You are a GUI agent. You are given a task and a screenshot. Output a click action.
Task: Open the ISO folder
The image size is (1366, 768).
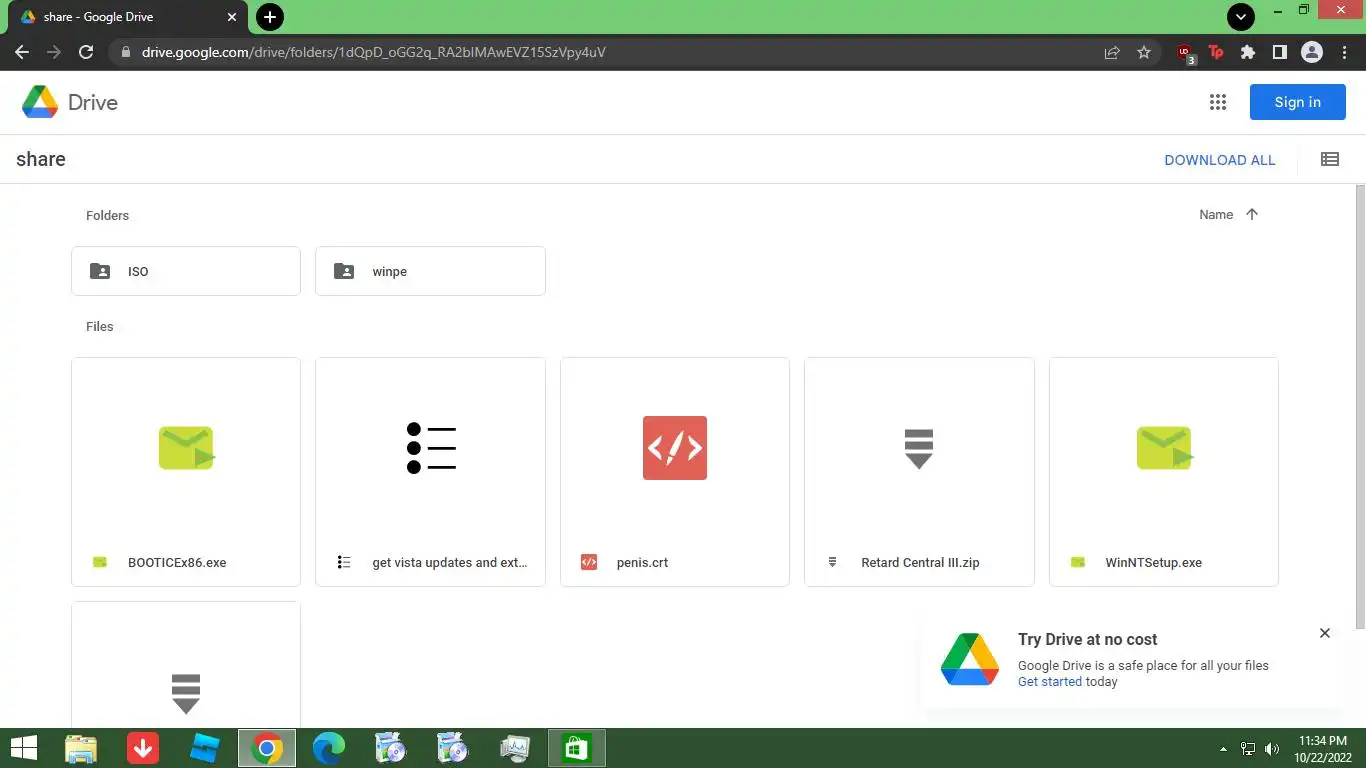pyautogui.click(x=186, y=271)
